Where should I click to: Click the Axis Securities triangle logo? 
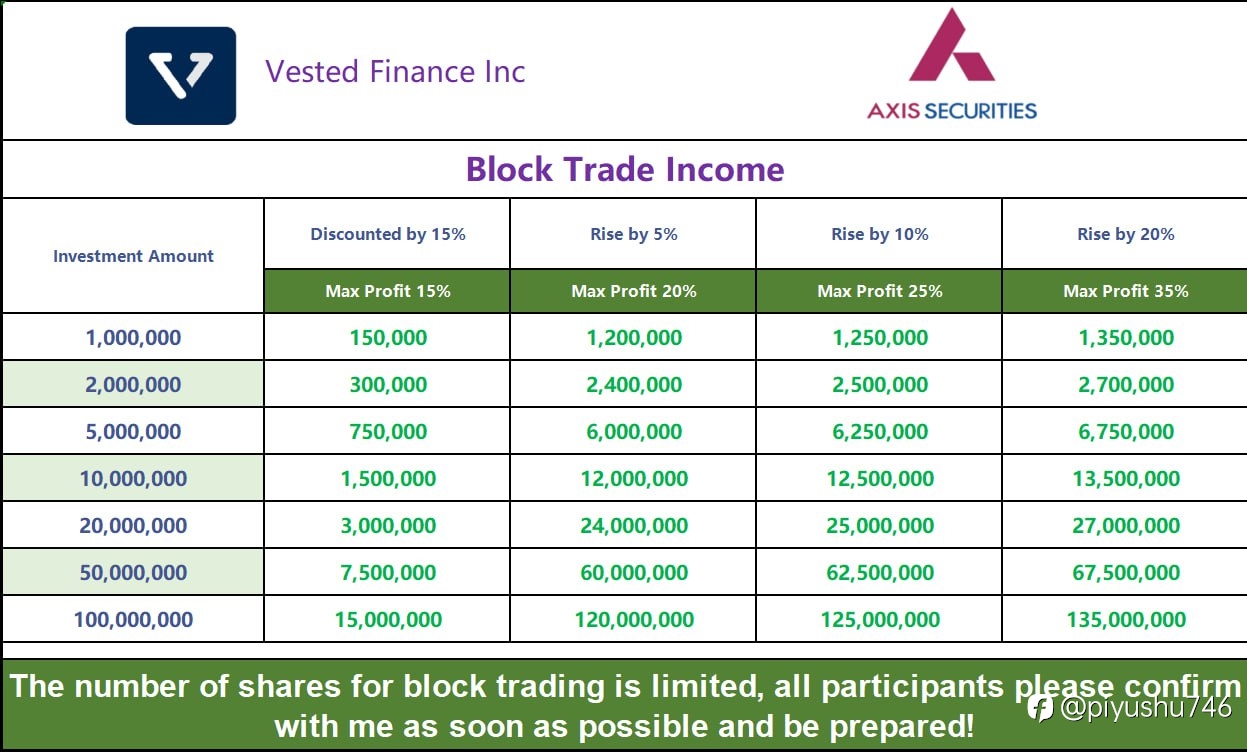951,45
